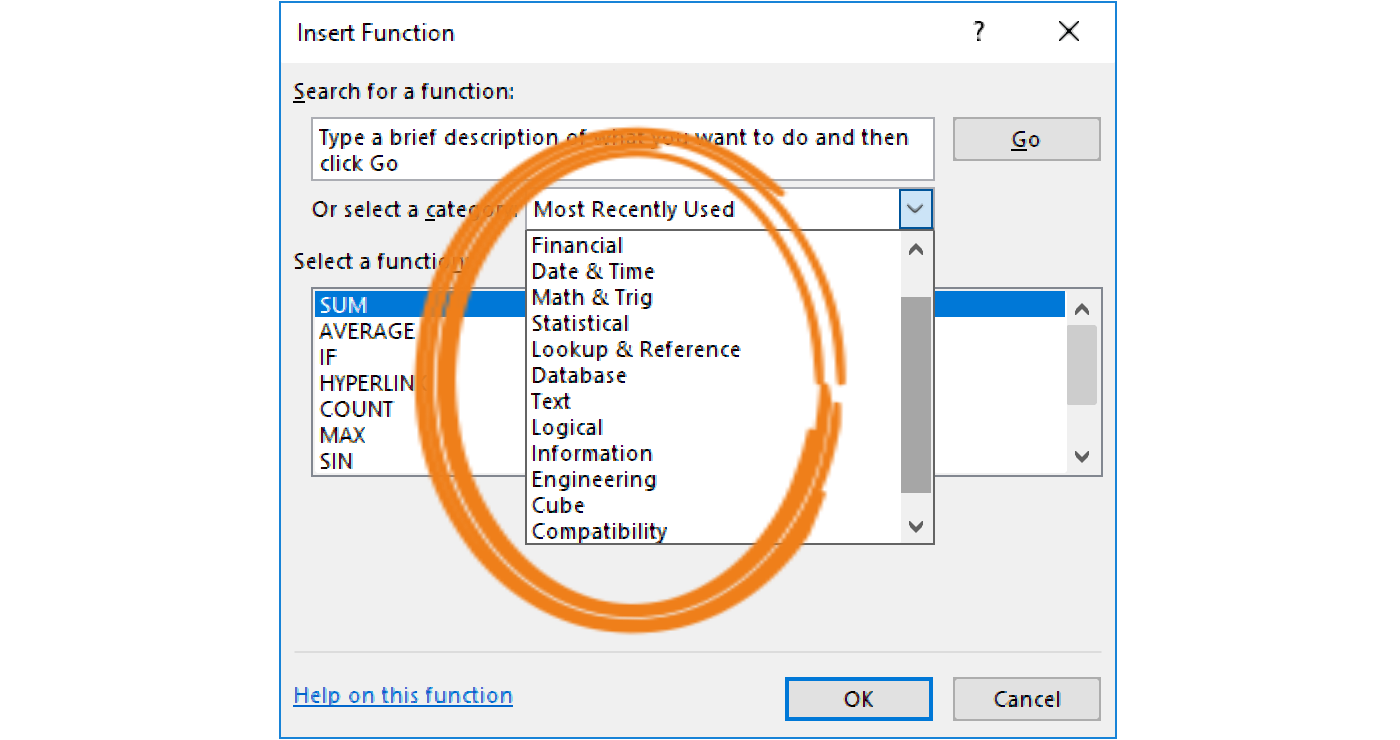Viewport: 1400px width, 740px height.
Task: Open the category dropdown arrow
Action: point(915,209)
